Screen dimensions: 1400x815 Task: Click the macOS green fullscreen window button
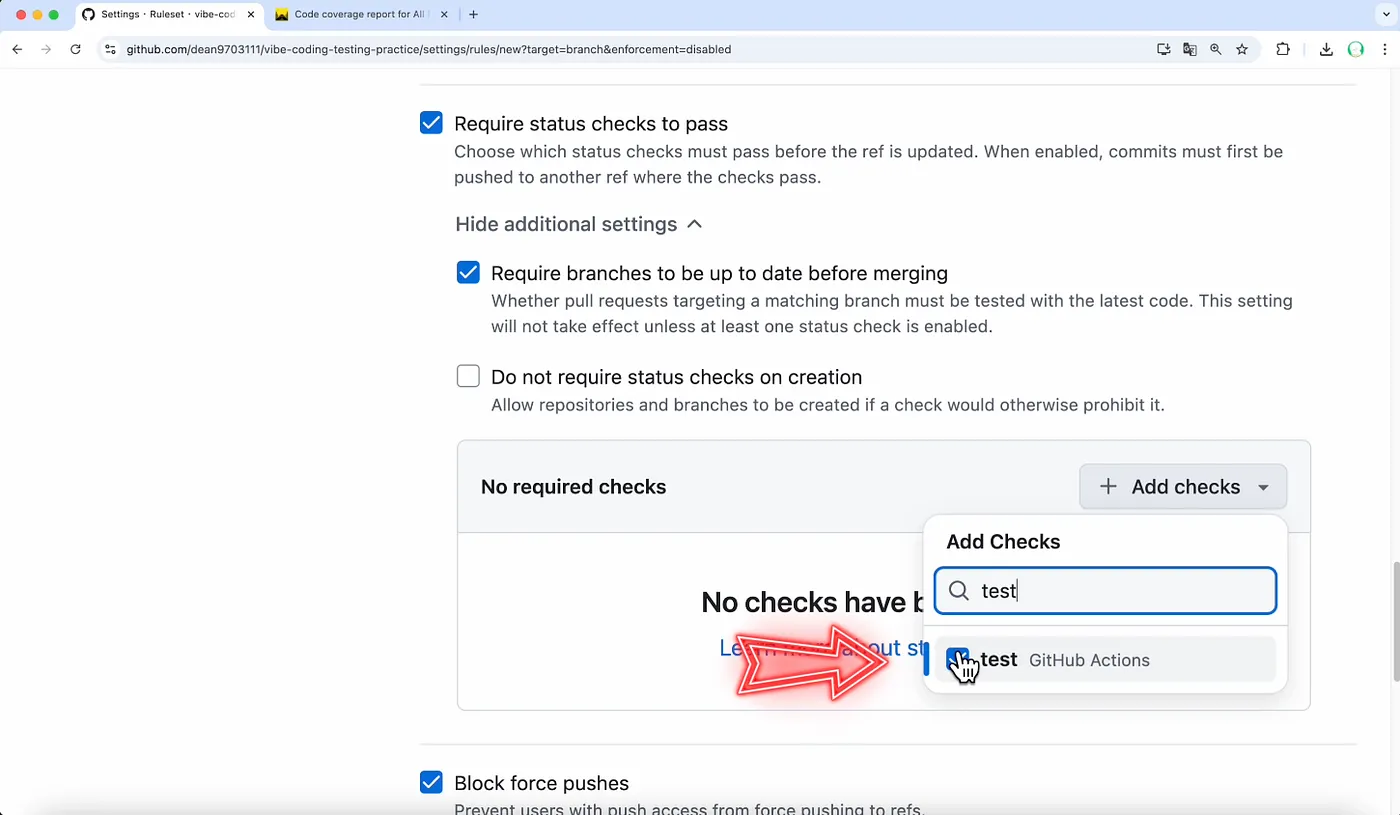[x=54, y=15]
